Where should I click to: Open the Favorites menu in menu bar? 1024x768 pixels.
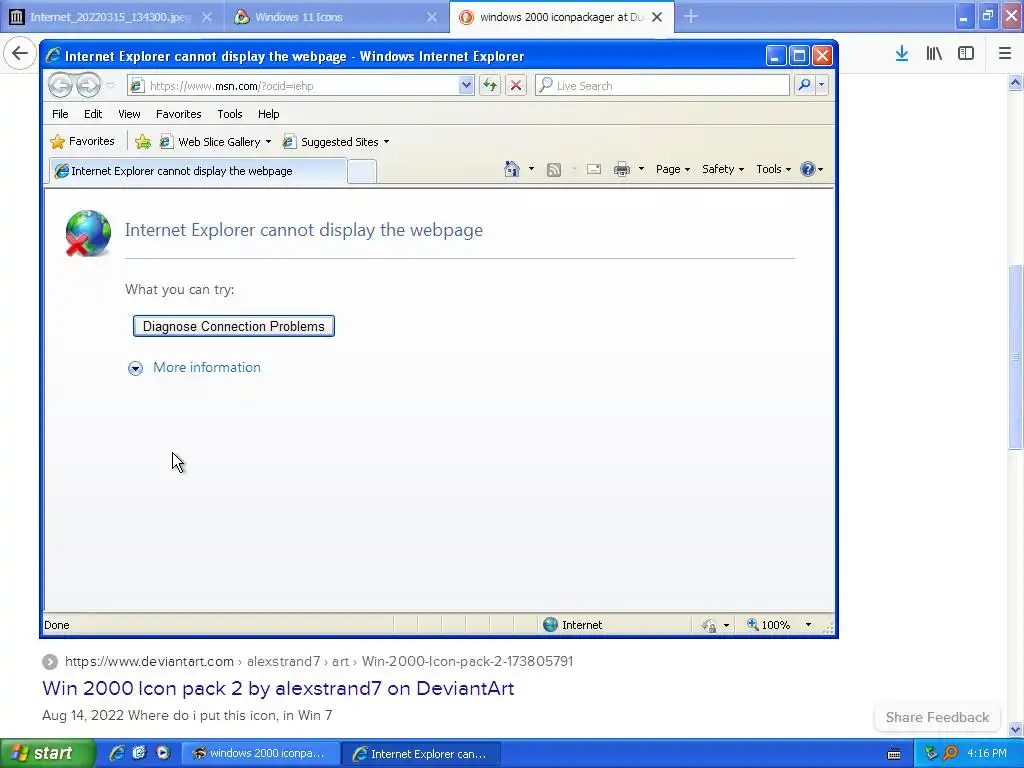[178, 114]
